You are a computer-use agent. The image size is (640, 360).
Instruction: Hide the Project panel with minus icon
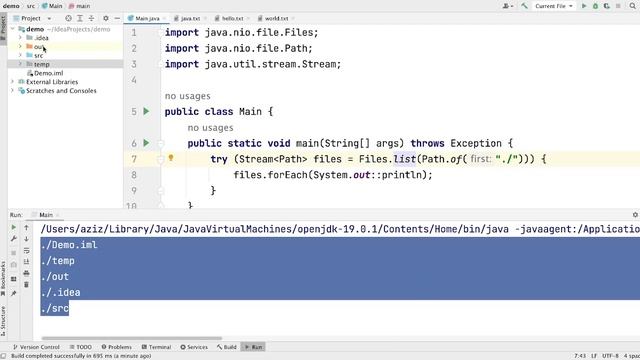click(117, 18)
